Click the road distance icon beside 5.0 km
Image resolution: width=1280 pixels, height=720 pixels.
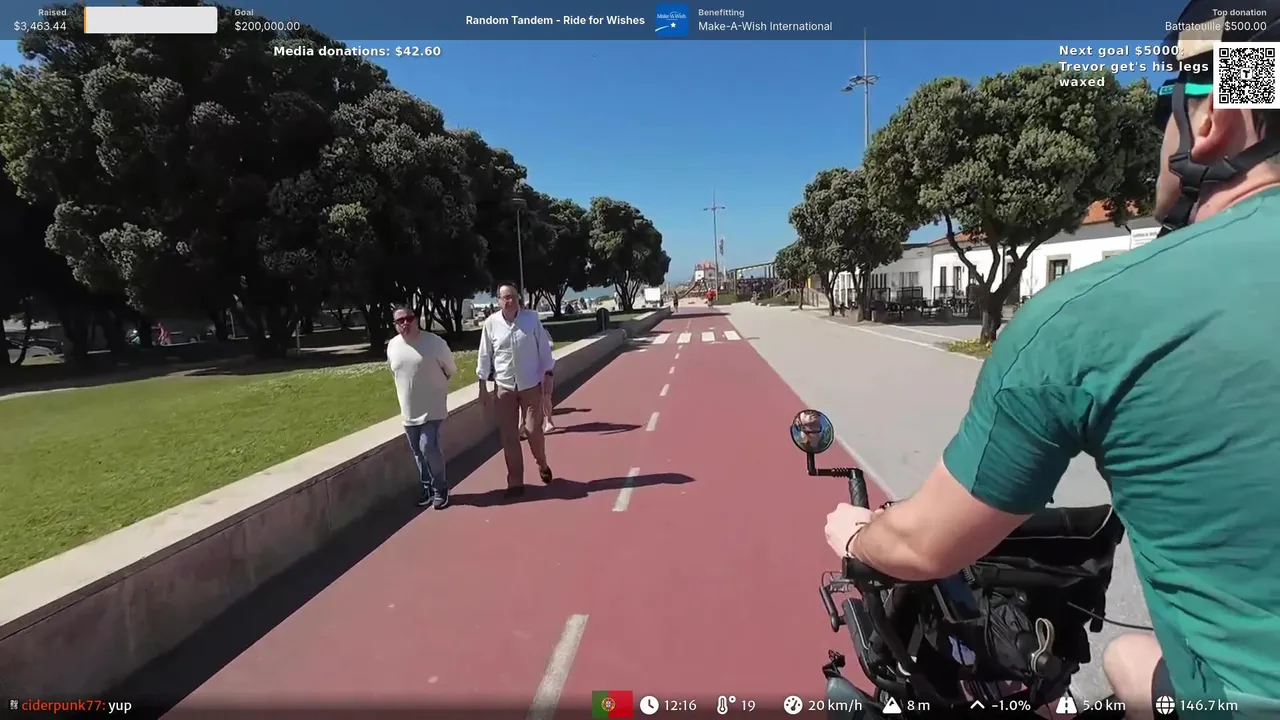pos(1066,705)
